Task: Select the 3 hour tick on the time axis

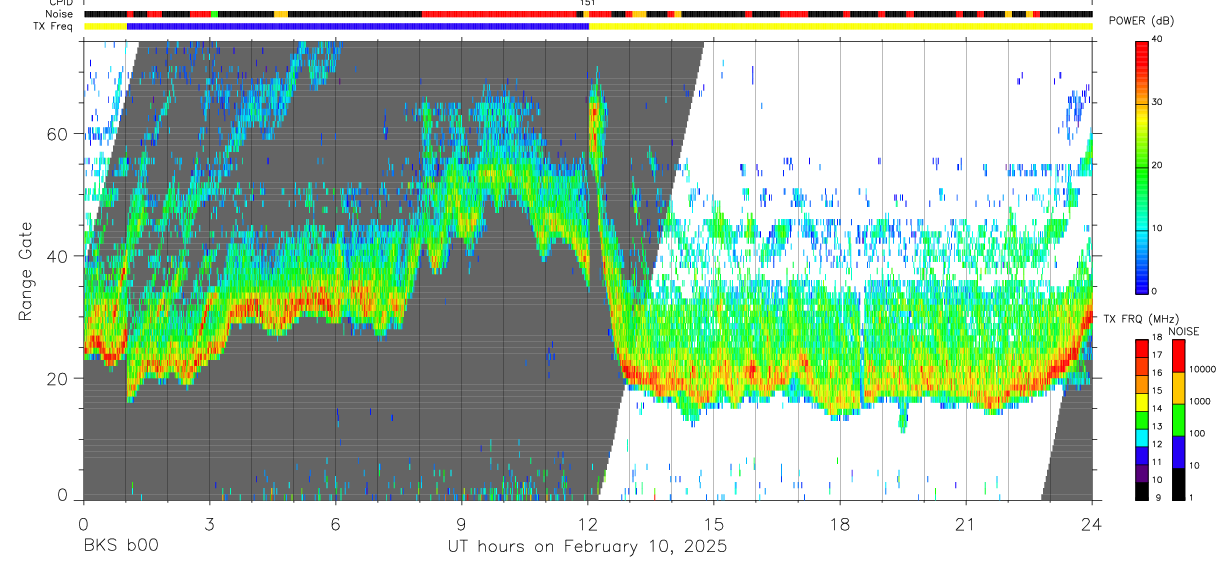Action: 209,524
